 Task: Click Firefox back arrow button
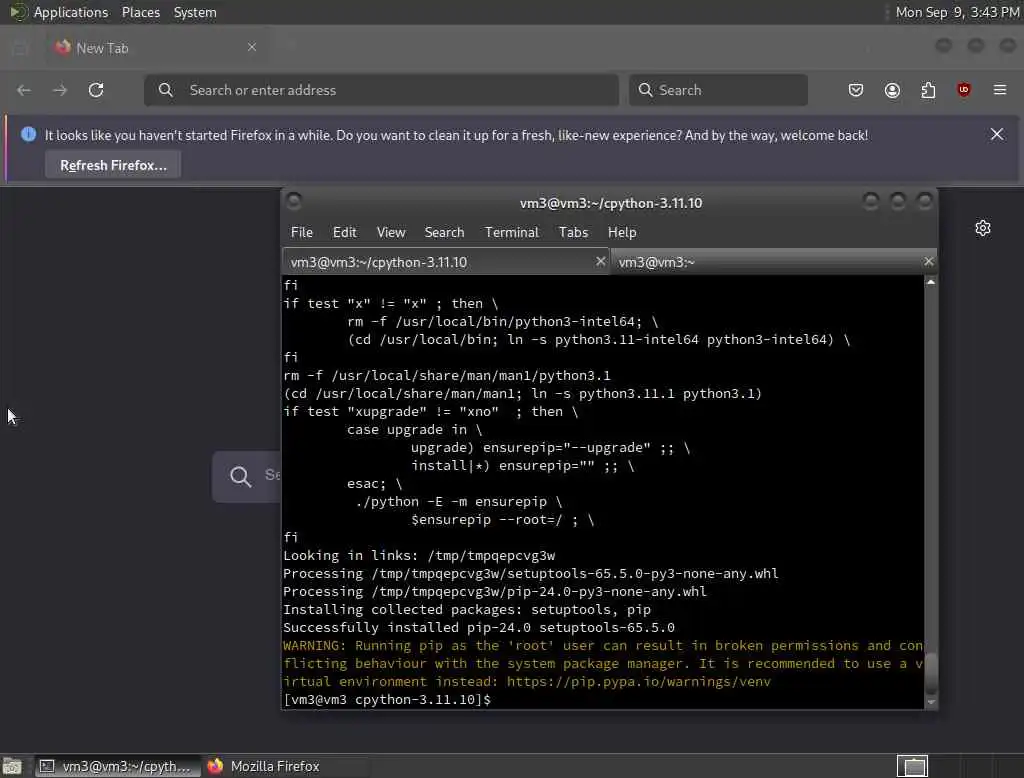point(24,90)
